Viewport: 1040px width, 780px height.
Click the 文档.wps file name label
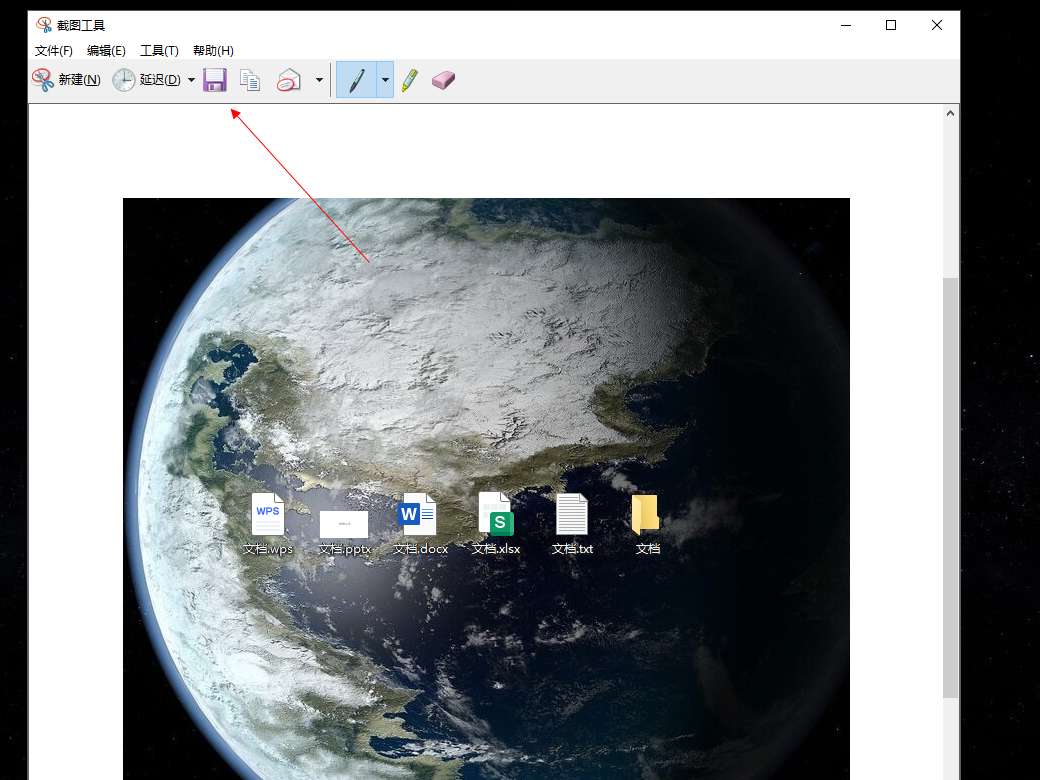point(268,549)
